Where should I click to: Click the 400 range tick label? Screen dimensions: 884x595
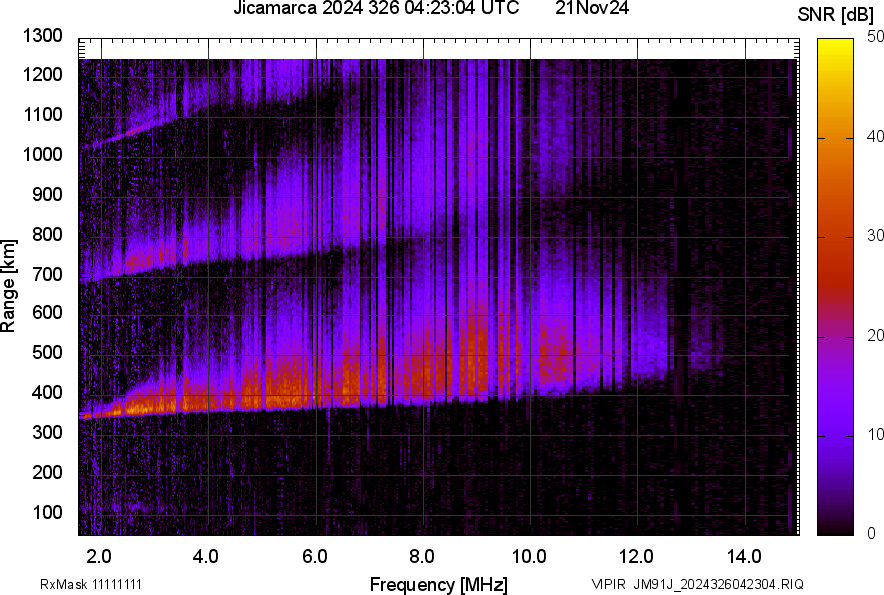click(x=47, y=393)
